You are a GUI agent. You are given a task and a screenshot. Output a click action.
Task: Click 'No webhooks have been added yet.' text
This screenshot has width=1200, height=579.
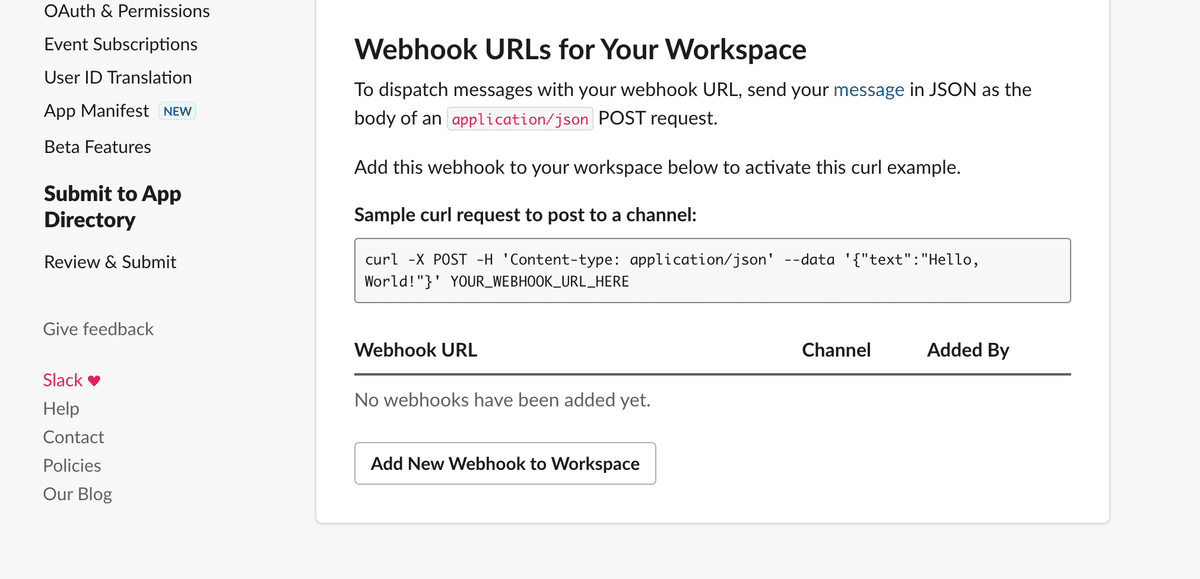point(502,400)
